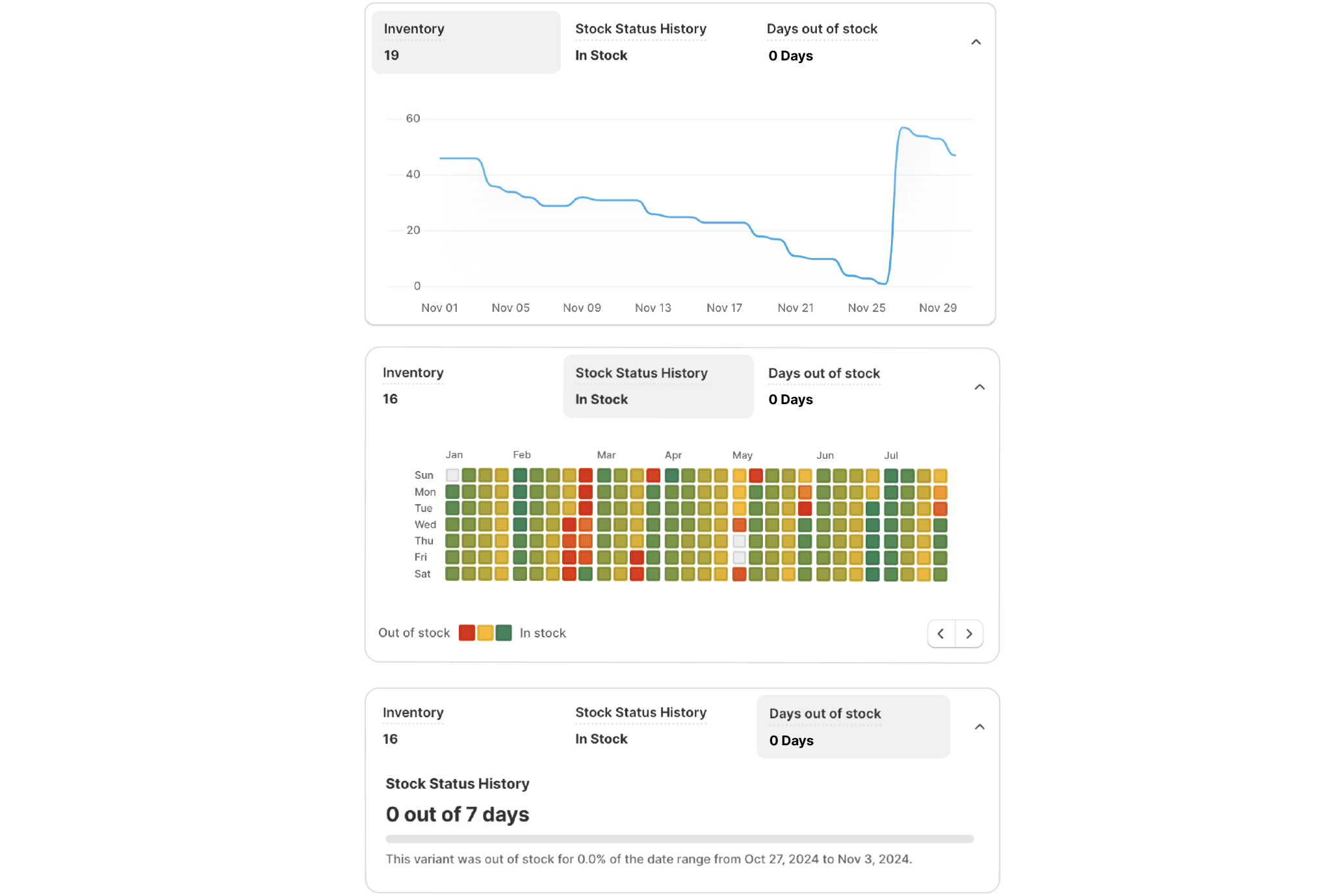Screen dimensions: 1331x896
Task: Go to previous heatmap period arrow
Action: (941, 634)
